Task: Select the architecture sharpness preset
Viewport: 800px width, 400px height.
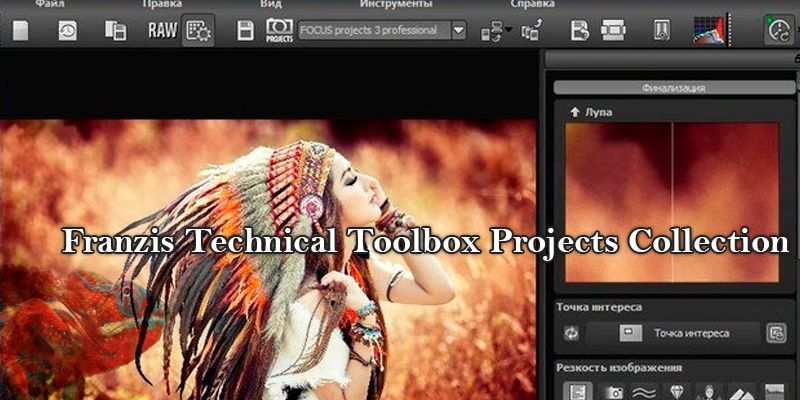Action: click(742, 391)
